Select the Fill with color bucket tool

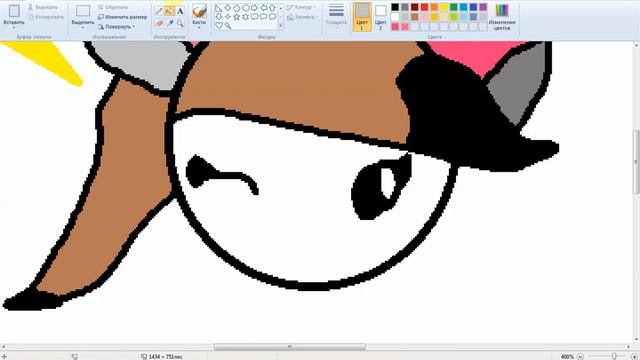tap(169, 11)
